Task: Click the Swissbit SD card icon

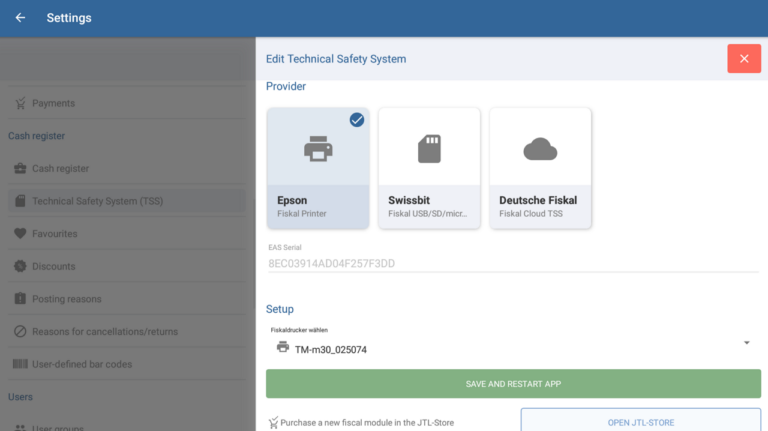Action: [429, 149]
